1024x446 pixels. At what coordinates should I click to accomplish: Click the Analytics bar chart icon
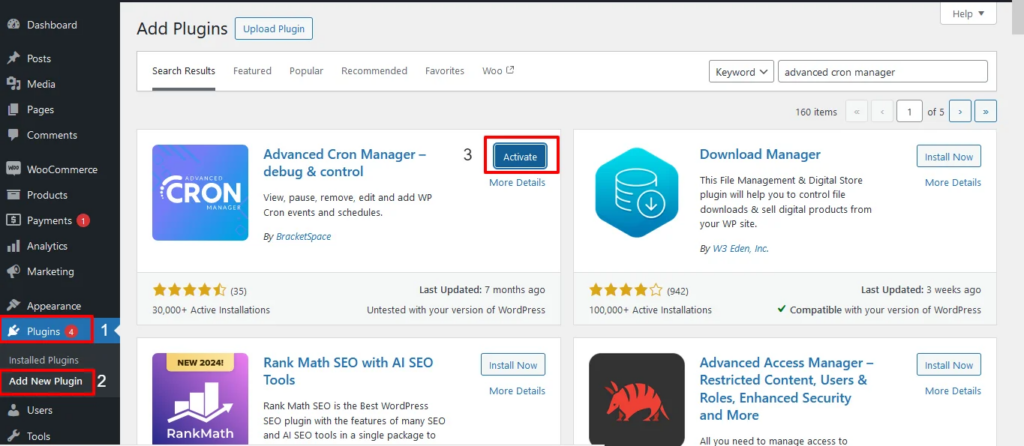pyautogui.click(x=13, y=246)
